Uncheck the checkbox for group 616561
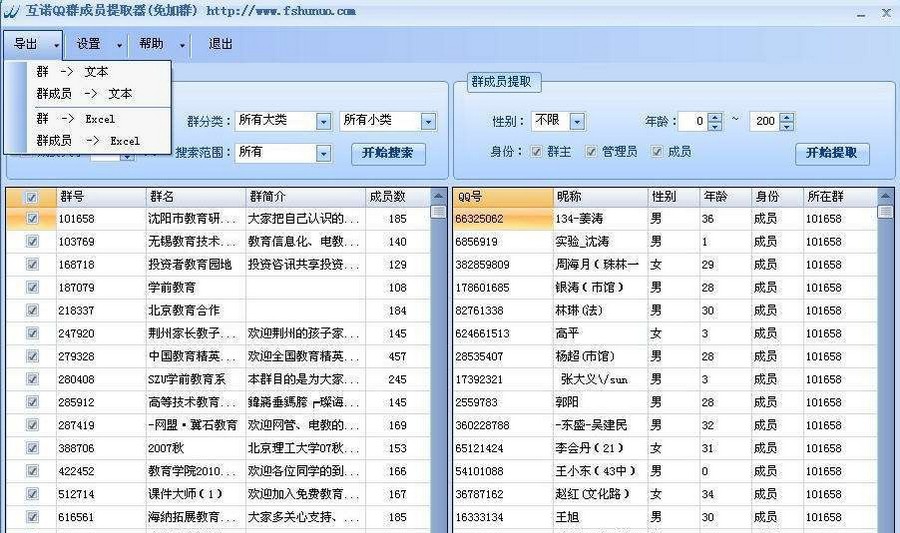Viewport: 900px width, 533px height. 32,517
